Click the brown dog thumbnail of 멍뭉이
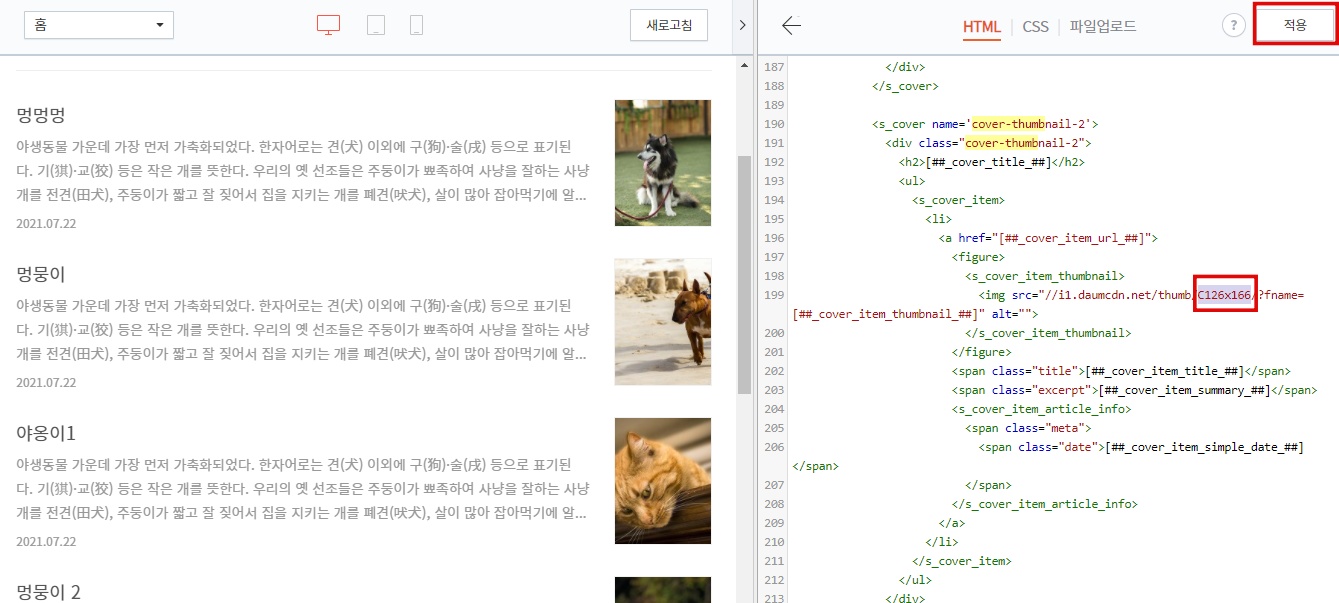 click(x=663, y=322)
